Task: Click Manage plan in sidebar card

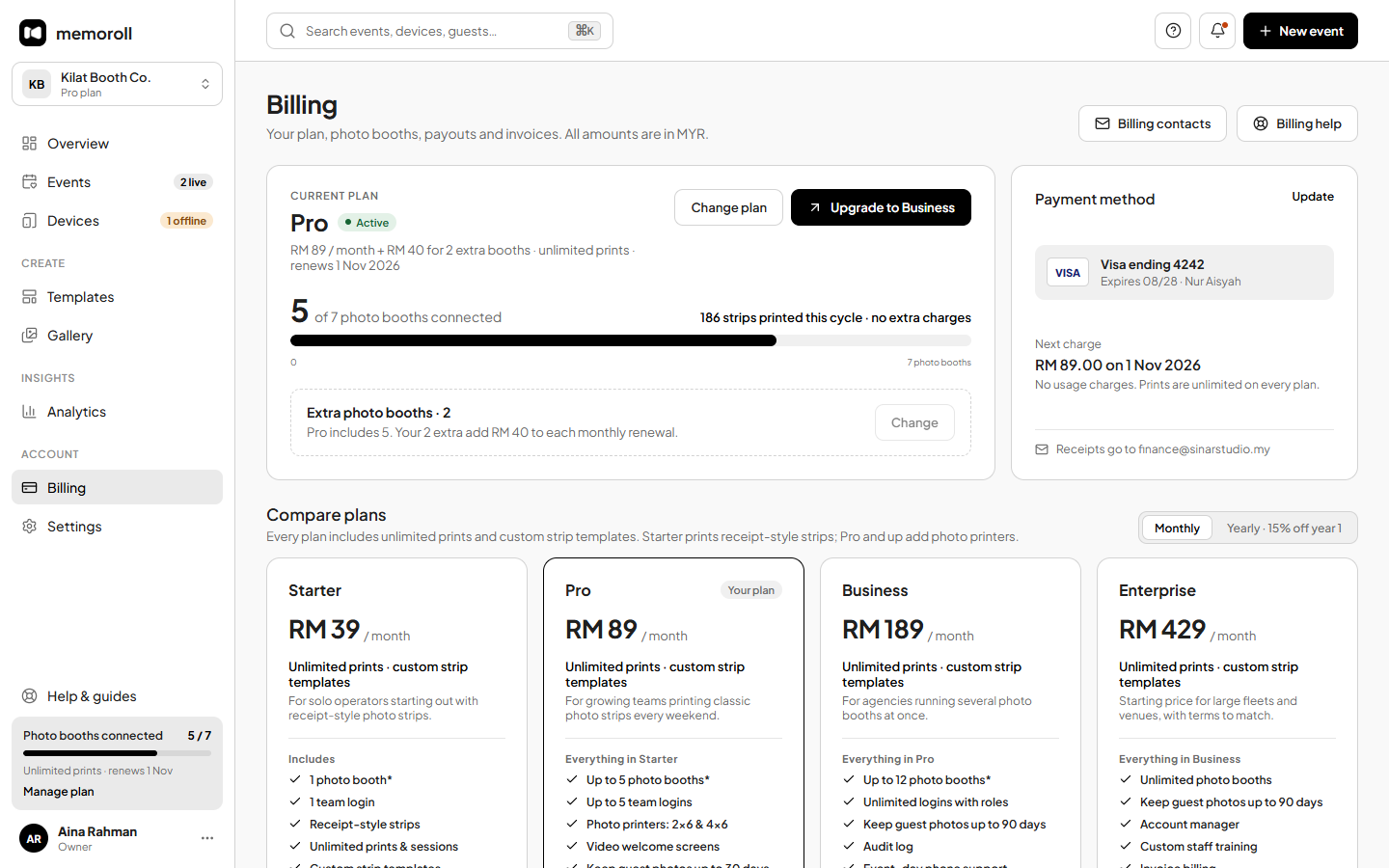Action: tap(59, 792)
